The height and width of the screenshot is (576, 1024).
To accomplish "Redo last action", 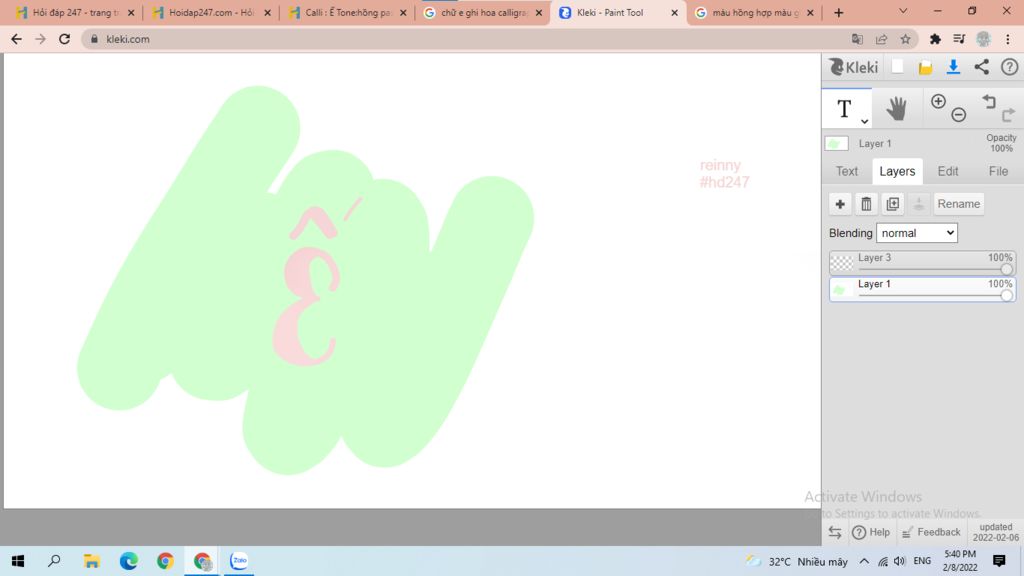I will [1008, 115].
